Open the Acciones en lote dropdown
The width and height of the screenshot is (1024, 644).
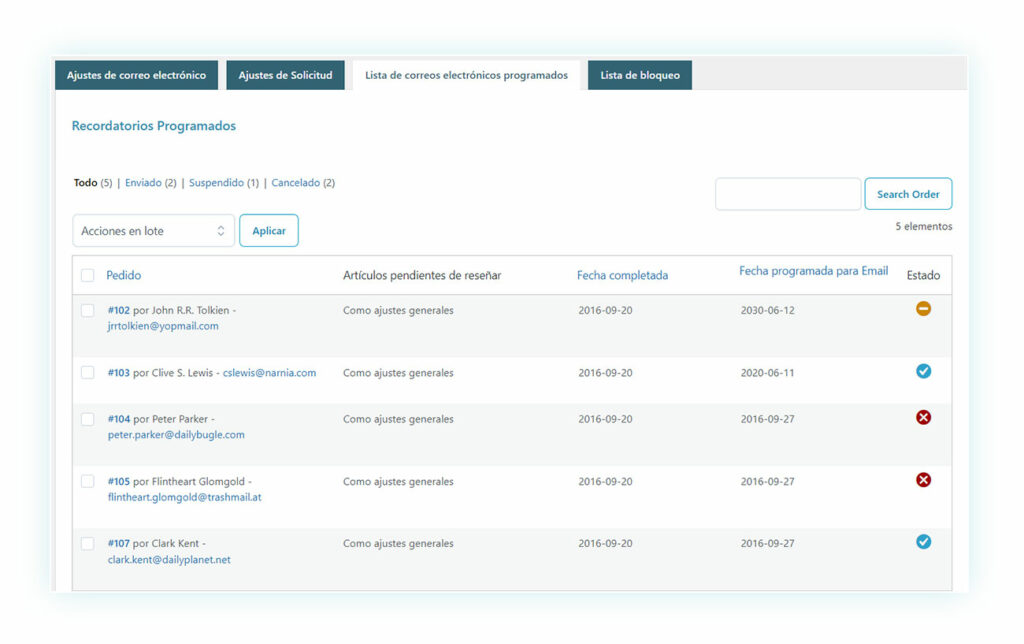tap(153, 231)
